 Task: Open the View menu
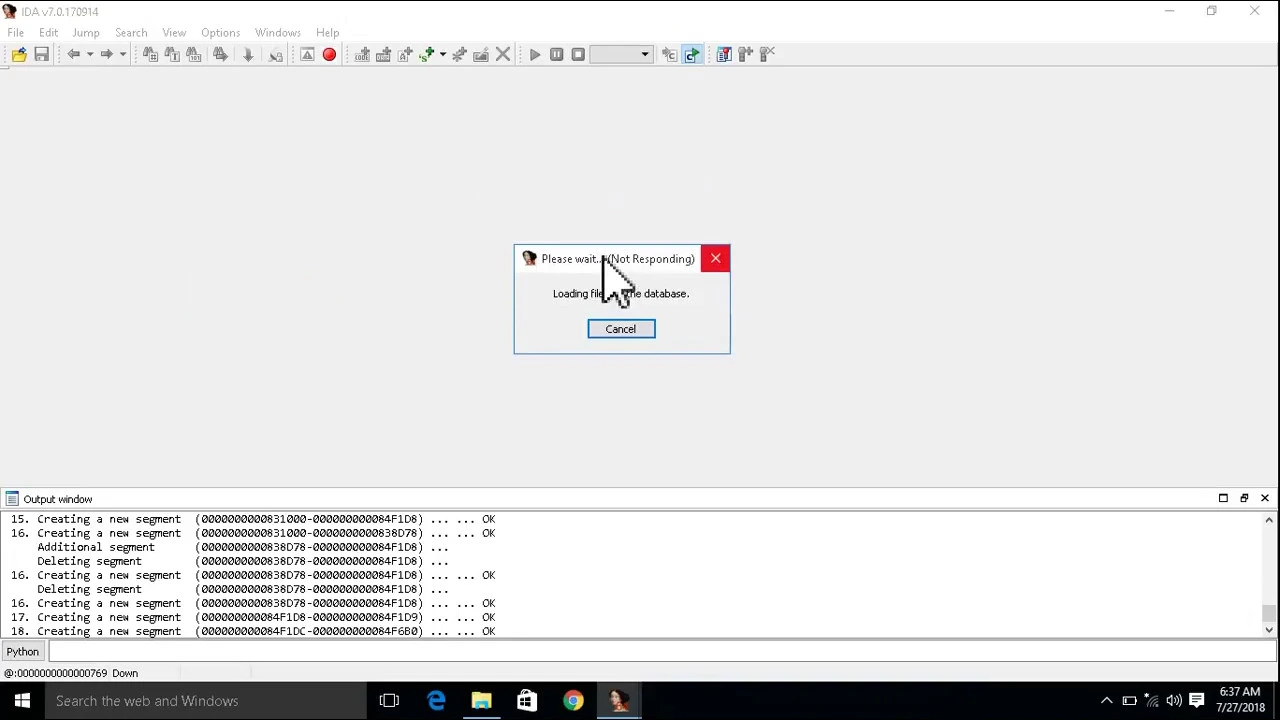(174, 33)
